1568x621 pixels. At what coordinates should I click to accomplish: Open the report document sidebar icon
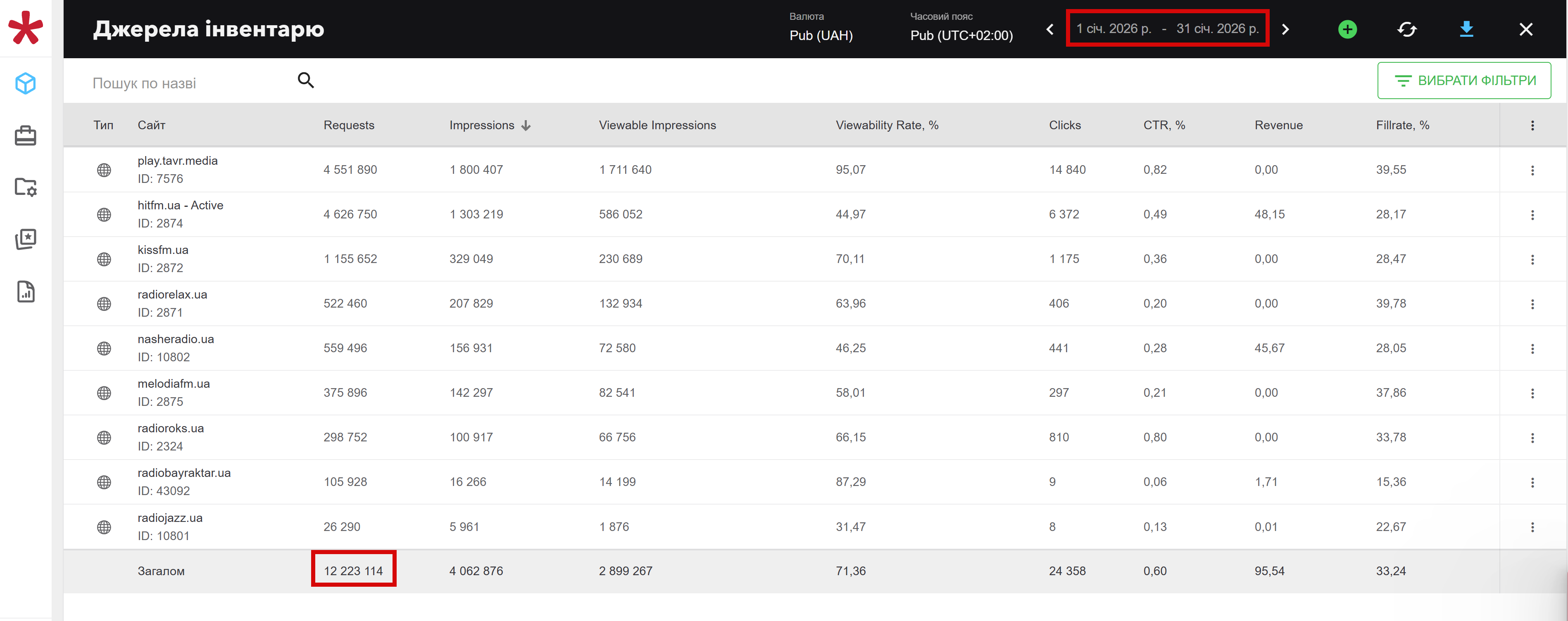tap(26, 292)
